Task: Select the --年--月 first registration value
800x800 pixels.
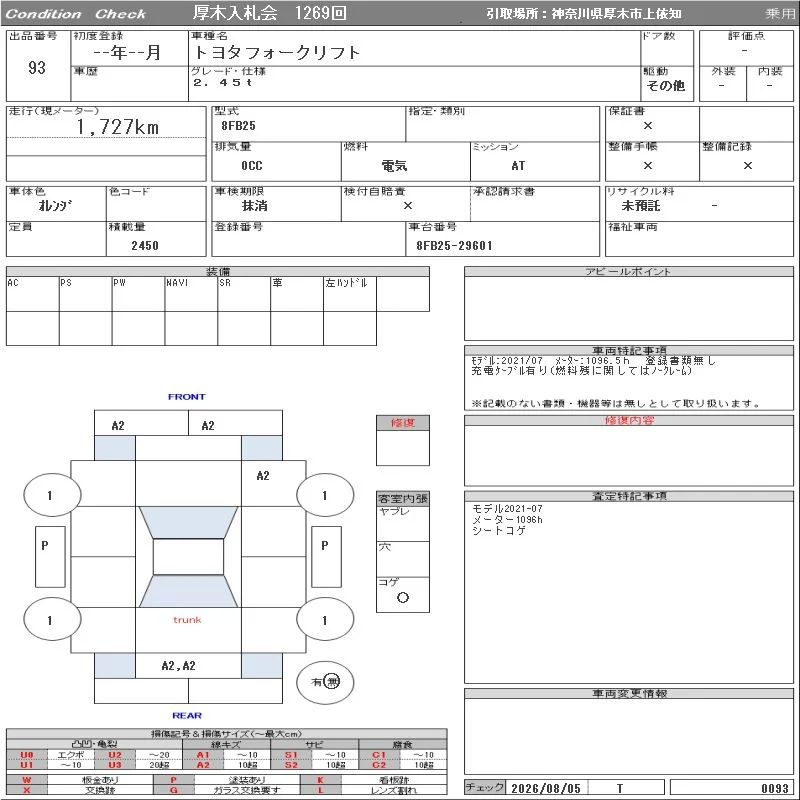Action: pos(127,53)
